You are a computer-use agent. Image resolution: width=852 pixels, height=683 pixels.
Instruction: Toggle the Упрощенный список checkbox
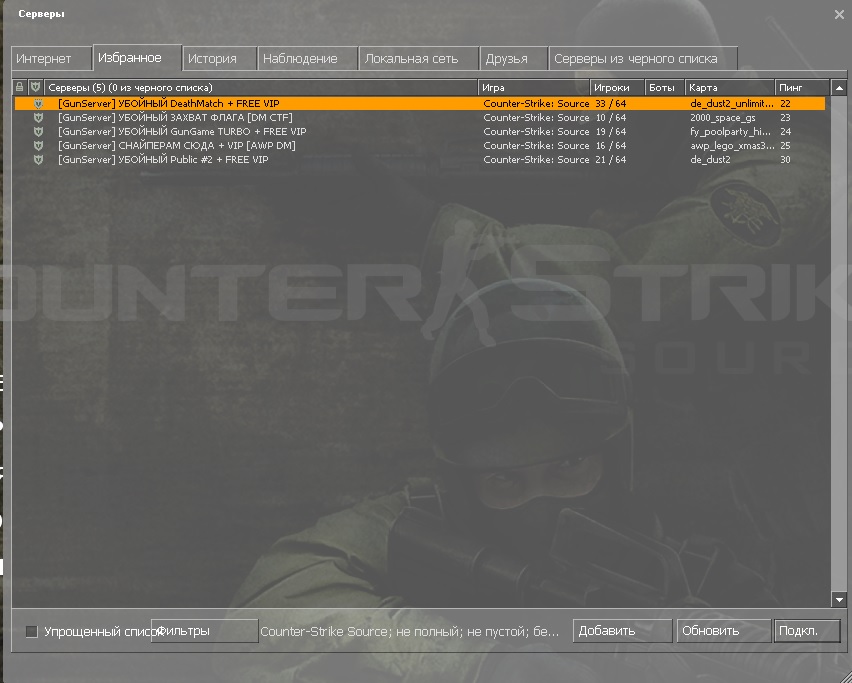click(x=31, y=631)
